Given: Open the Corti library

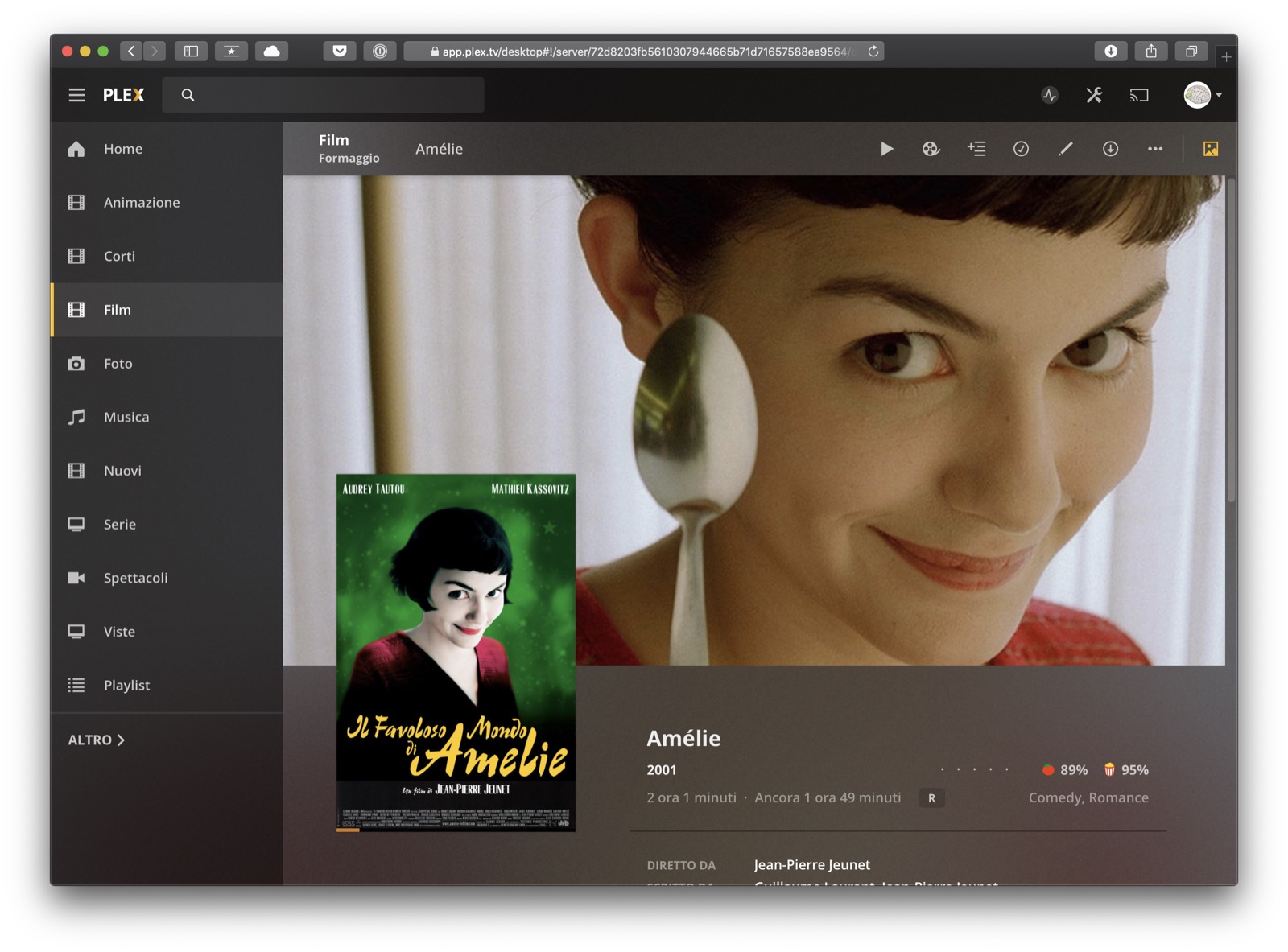Looking at the screenshot, I should 167,256.
